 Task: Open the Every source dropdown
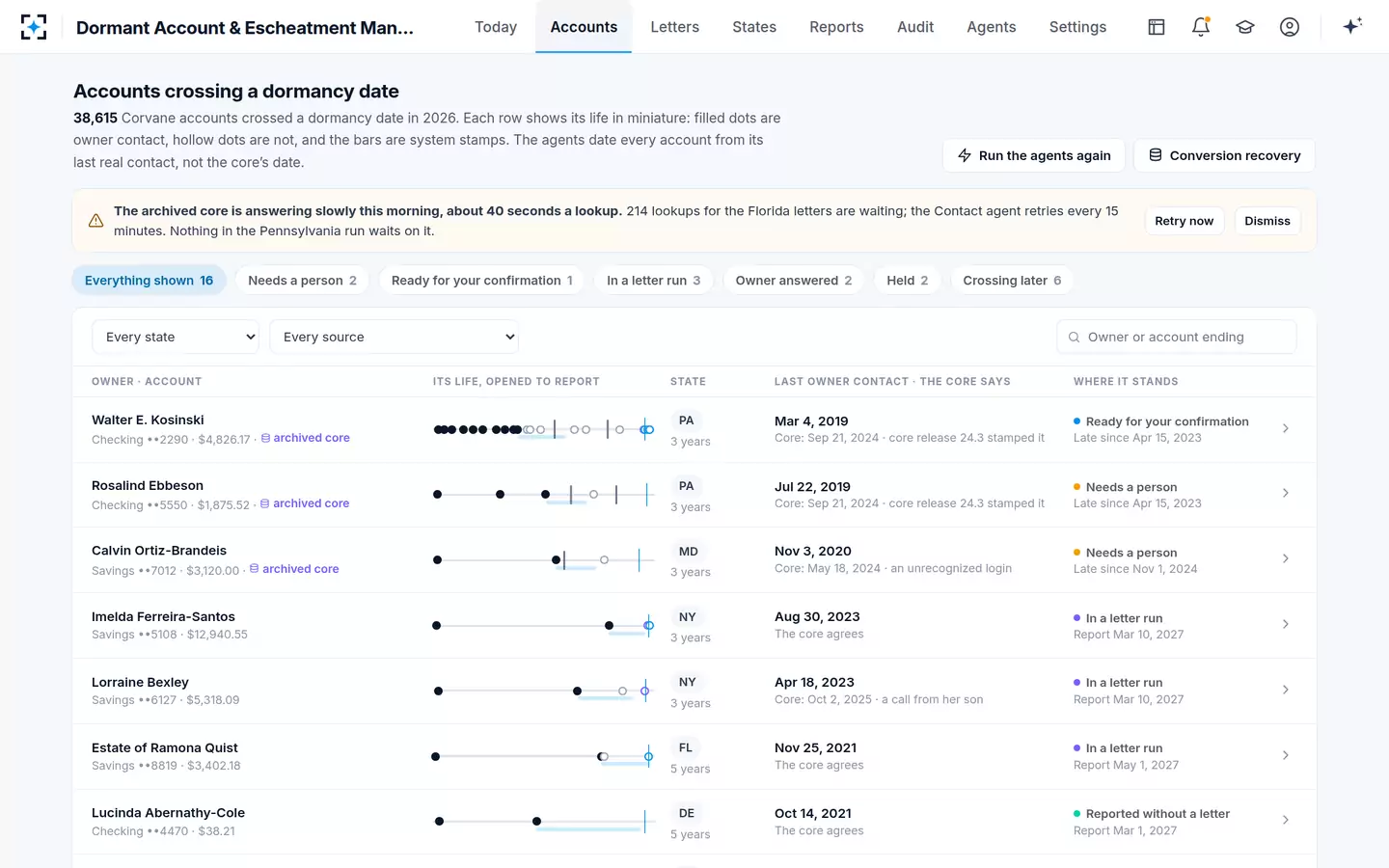(x=394, y=337)
